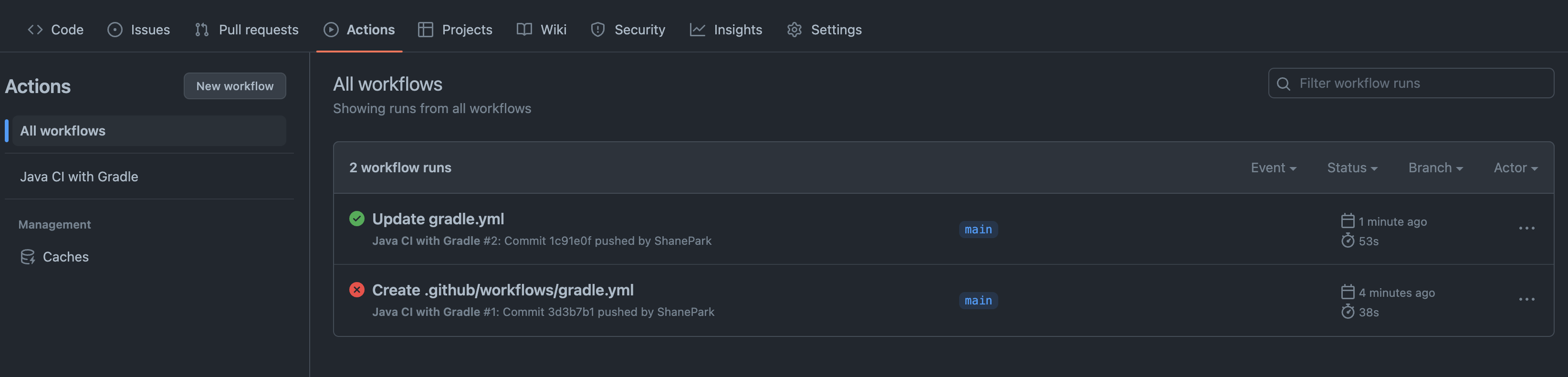This screenshot has height=377, width=1568.
Task: Click the green success check status icon
Action: click(357, 219)
